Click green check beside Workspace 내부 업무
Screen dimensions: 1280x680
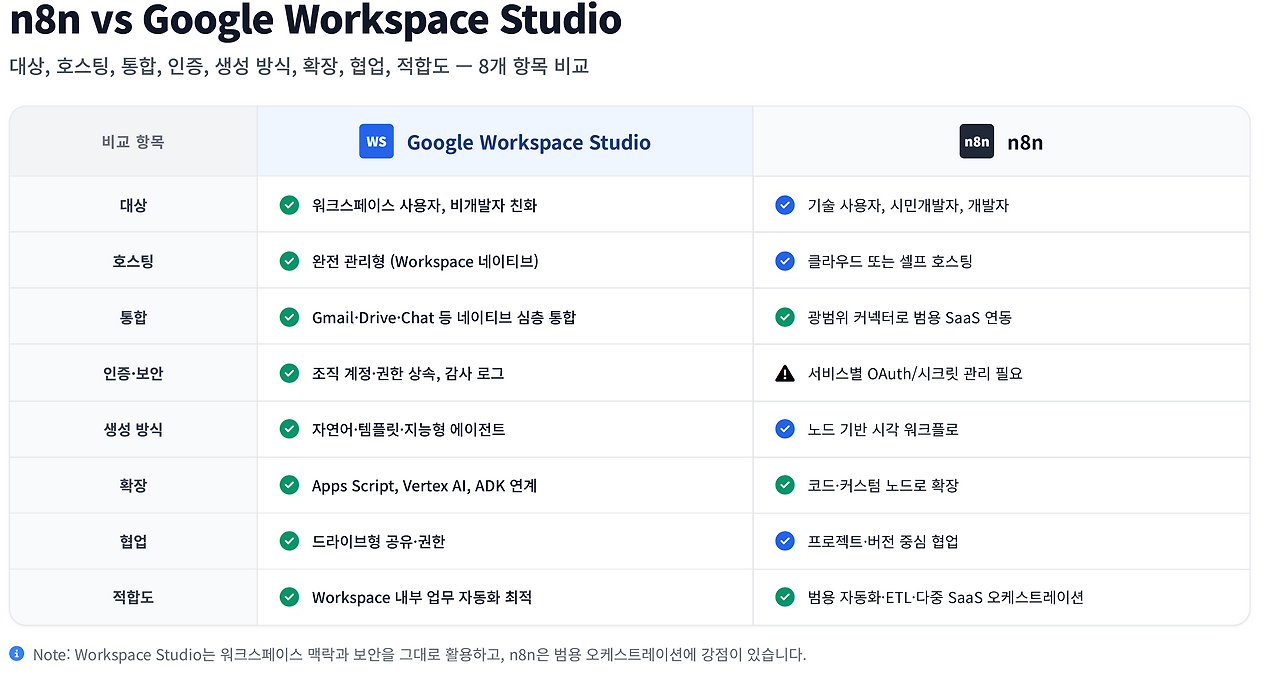click(x=289, y=597)
